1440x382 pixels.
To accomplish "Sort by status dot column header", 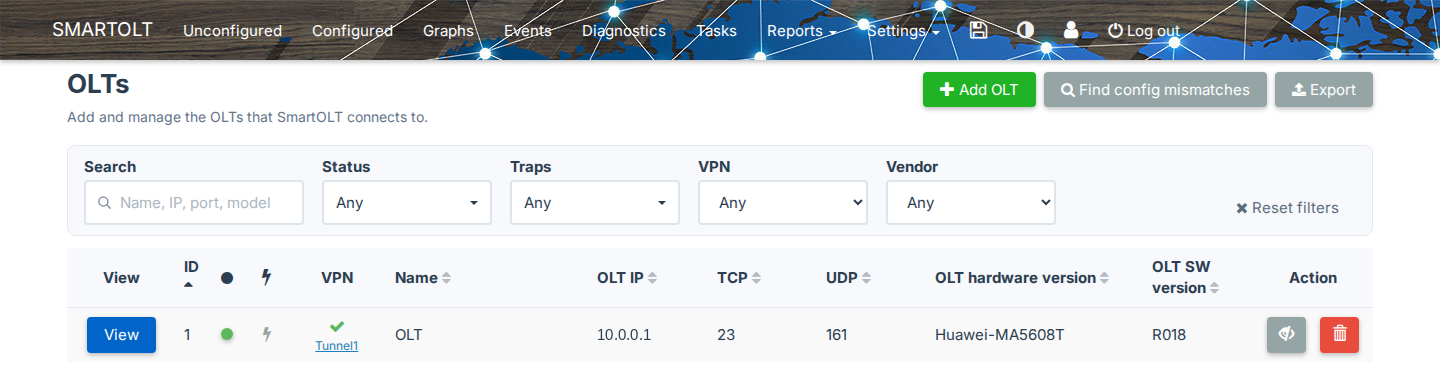I will click(227, 278).
